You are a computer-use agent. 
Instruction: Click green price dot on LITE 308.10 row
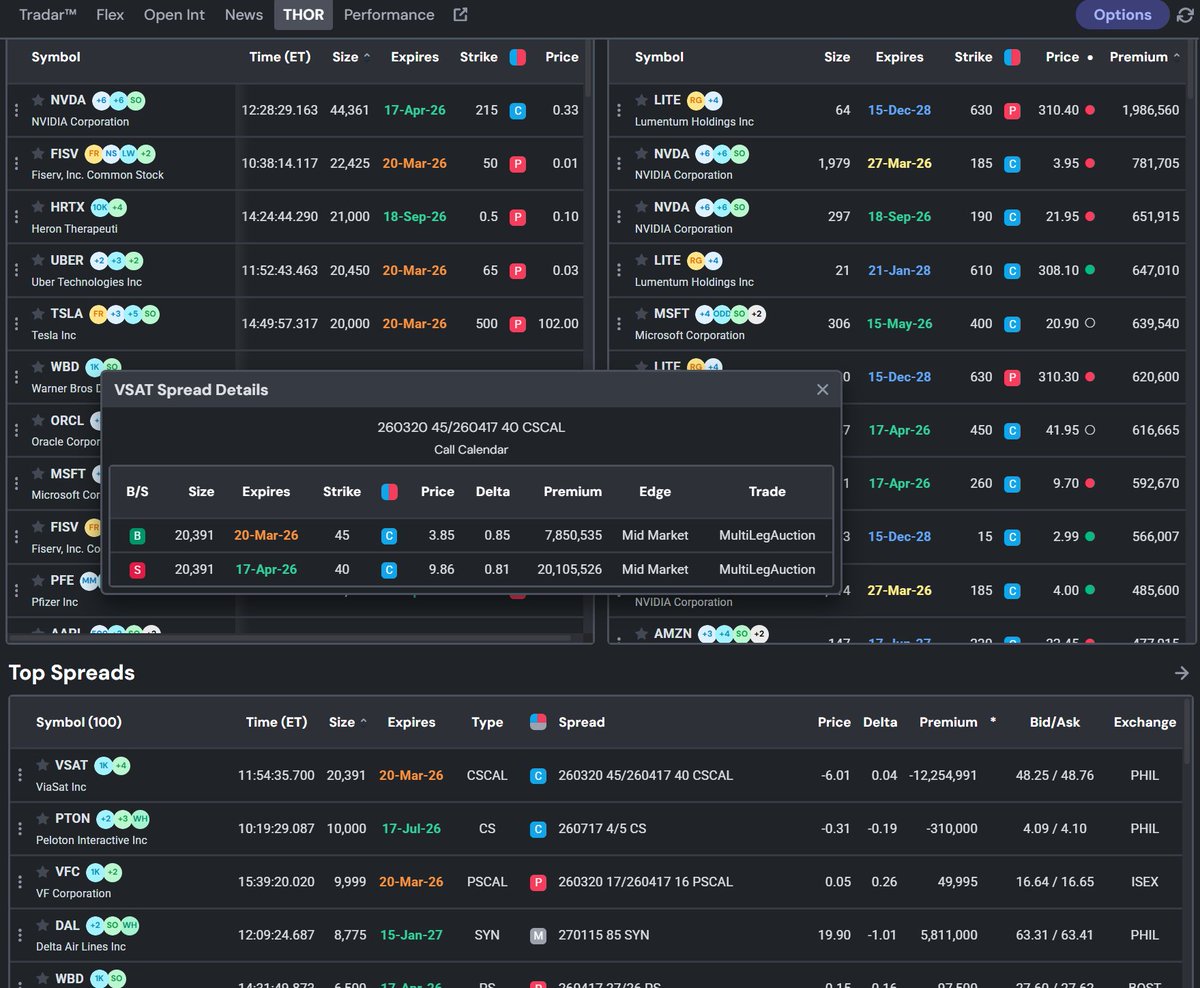click(1090, 270)
